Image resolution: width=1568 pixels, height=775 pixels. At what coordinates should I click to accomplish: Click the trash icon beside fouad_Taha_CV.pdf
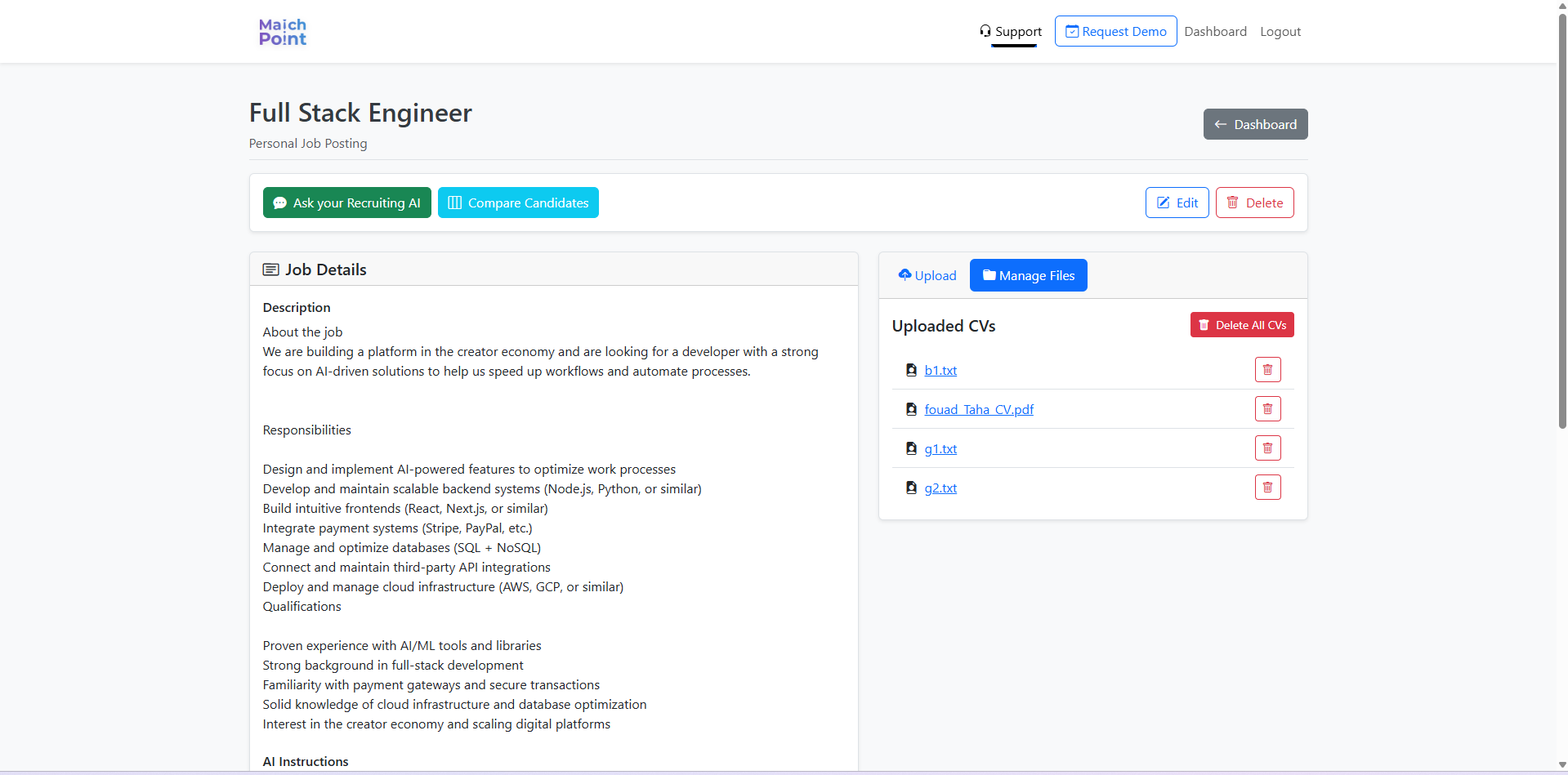point(1267,408)
